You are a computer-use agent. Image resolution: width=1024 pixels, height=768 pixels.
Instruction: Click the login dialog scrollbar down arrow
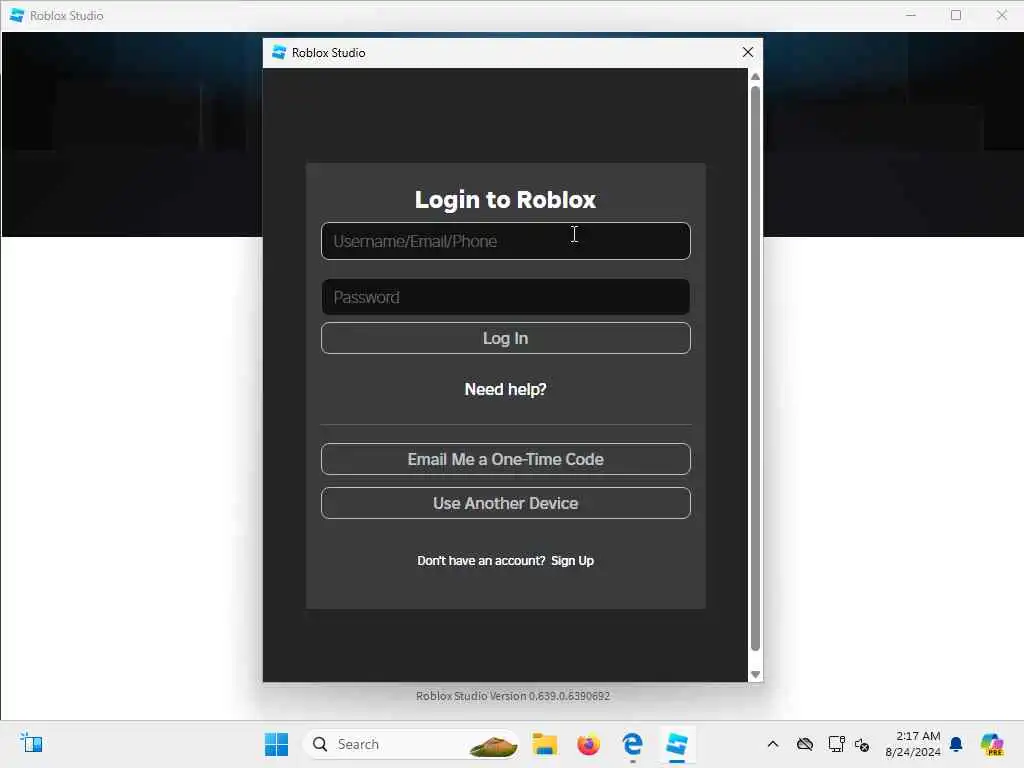click(755, 674)
